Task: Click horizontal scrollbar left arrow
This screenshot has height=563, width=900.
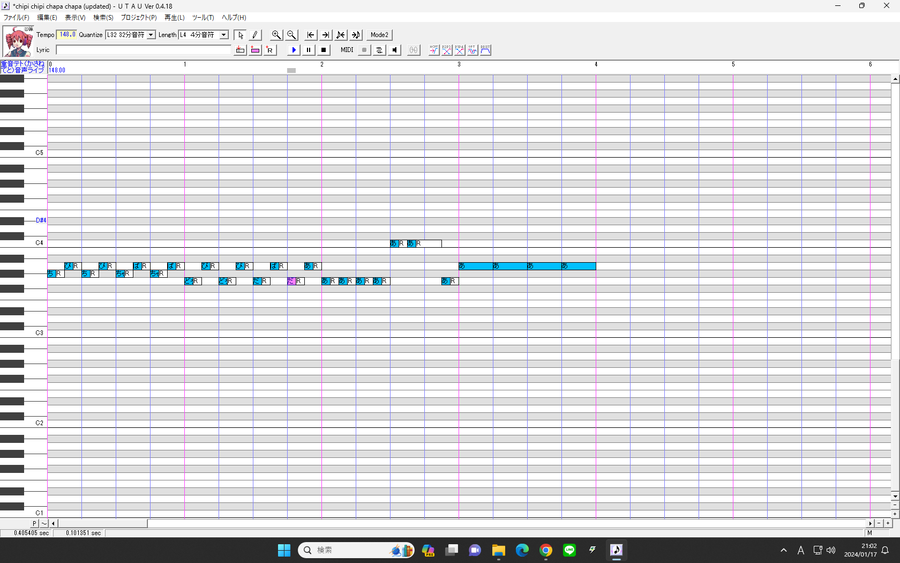Action: [x=53, y=523]
